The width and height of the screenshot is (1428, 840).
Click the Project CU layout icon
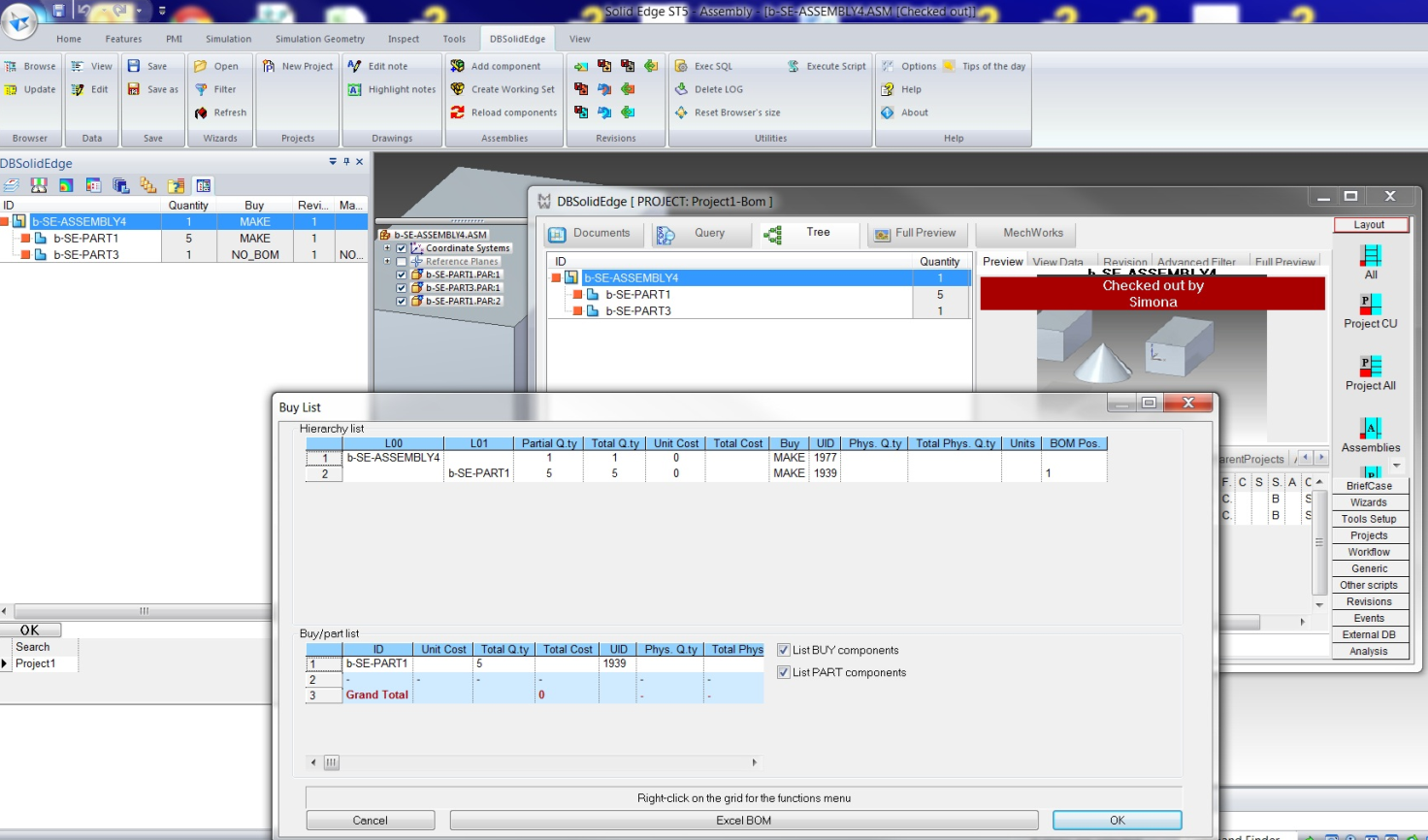[1371, 305]
